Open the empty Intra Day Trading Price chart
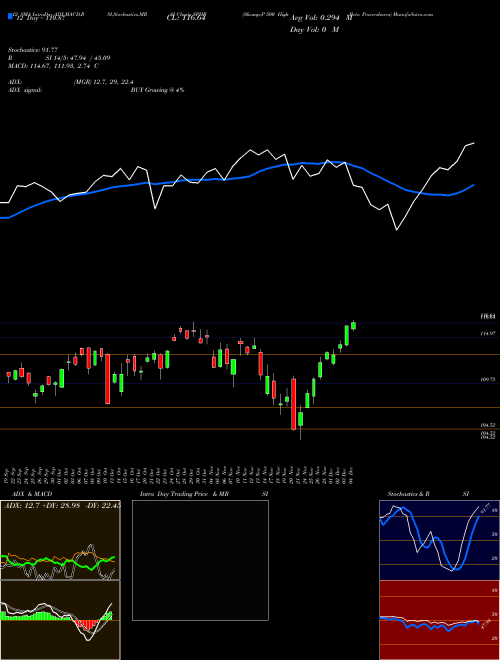Screen dimensions: 500x660 pos(200,560)
